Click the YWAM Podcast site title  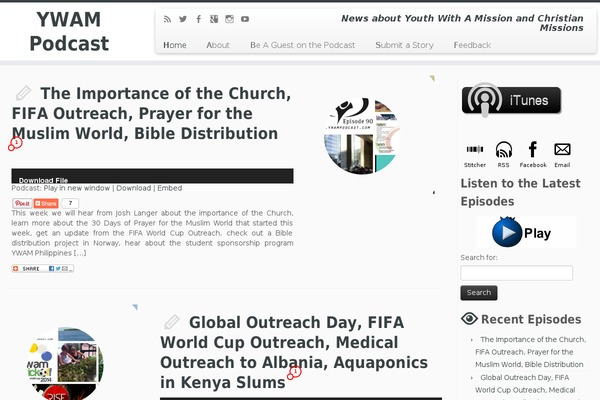[69, 31]
